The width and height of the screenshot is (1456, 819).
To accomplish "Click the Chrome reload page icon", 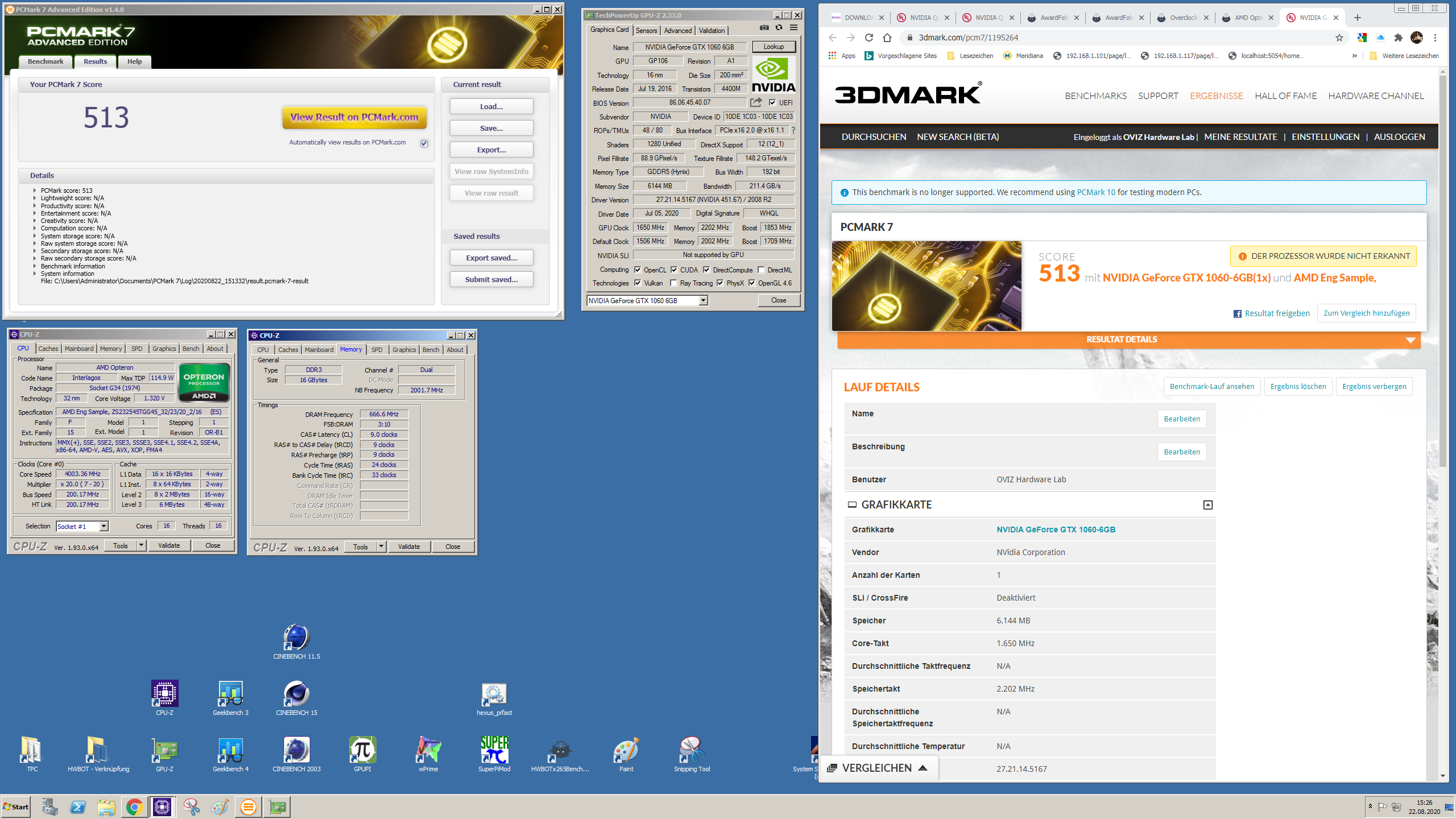I will coord(868,38).
